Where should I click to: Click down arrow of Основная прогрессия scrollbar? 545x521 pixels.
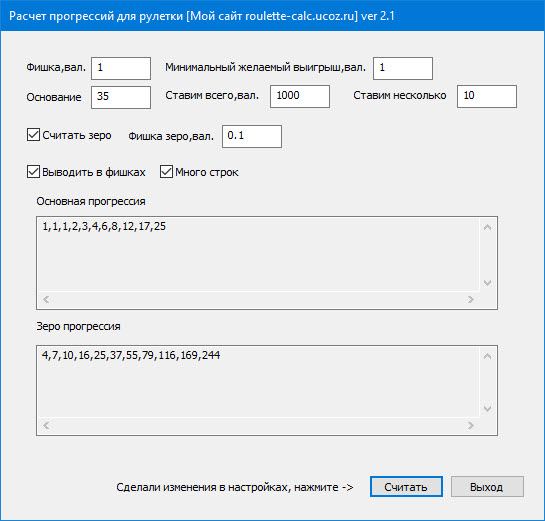[487, 283]
